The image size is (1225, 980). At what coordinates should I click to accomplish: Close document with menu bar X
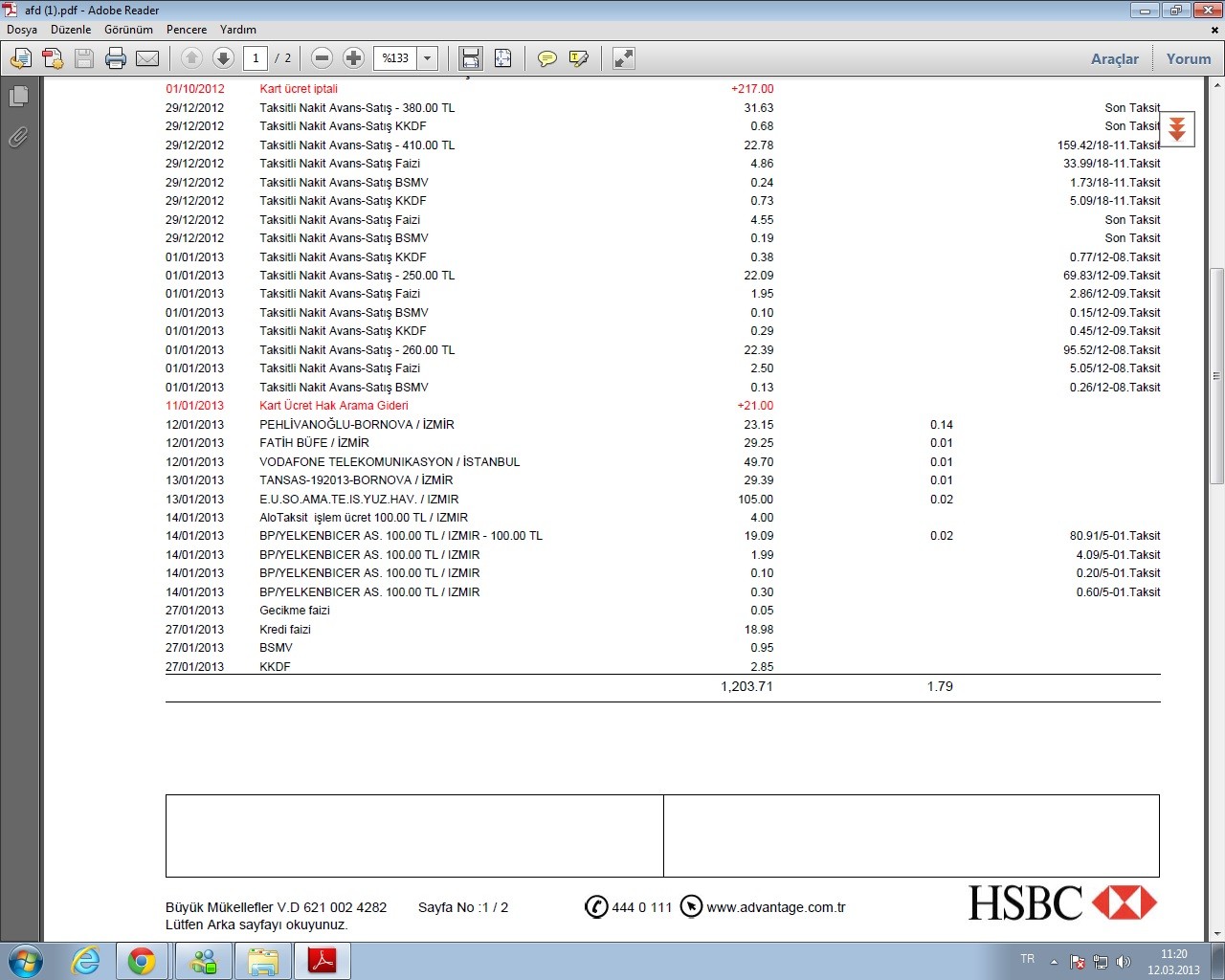(x=1215, y=30)
